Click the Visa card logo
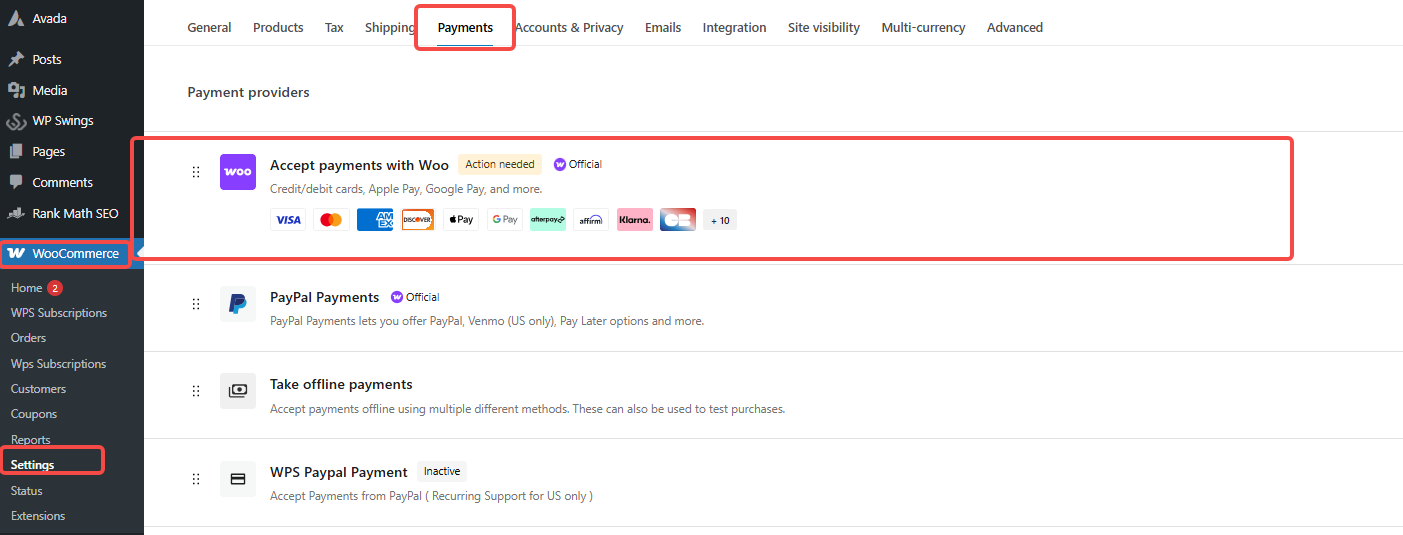The height and width of the screenshot is (535, 1403). (288, 220)
